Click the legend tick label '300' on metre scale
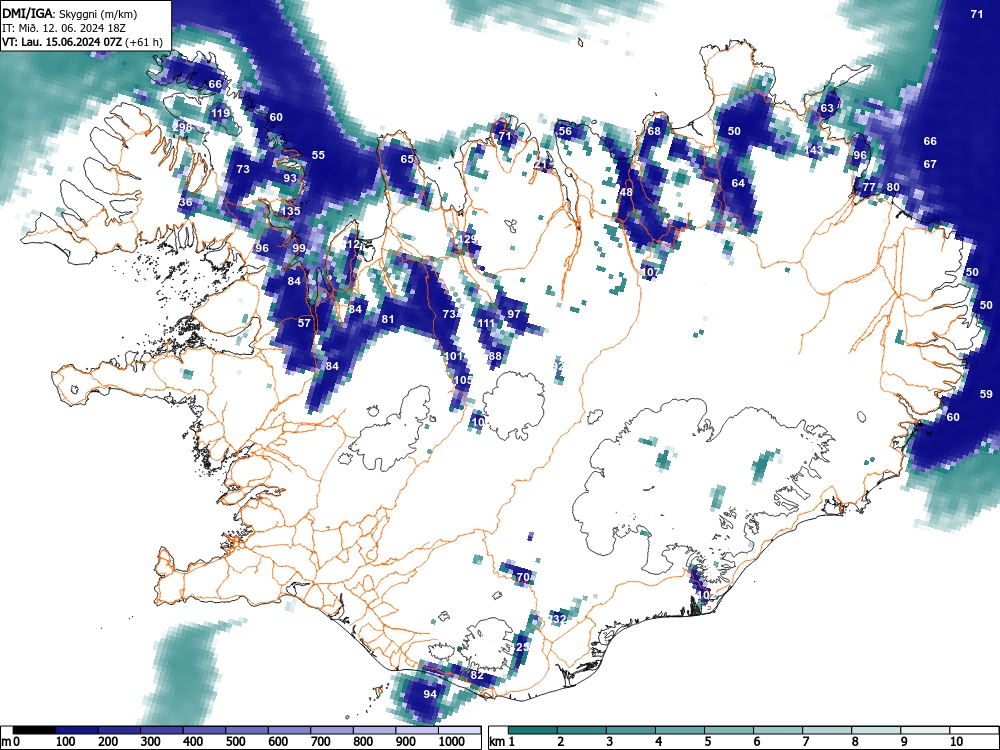The height and width of the screenshot is (750, 1000). 151,741
